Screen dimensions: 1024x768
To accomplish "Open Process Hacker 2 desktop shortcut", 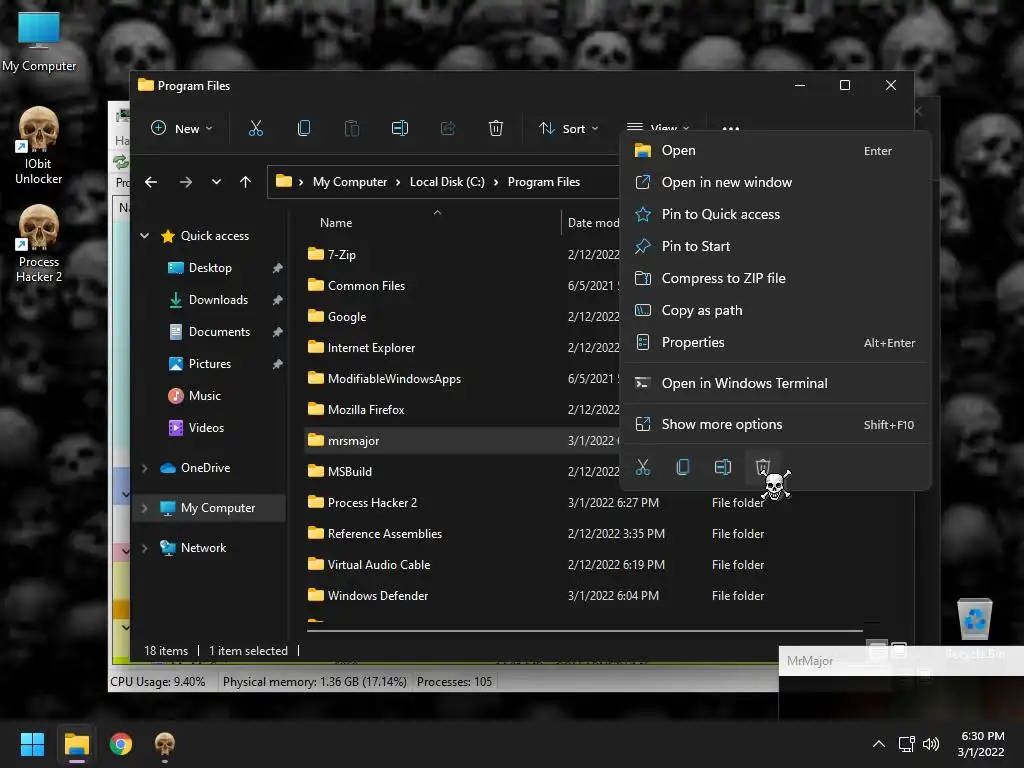I will (39, 244).
